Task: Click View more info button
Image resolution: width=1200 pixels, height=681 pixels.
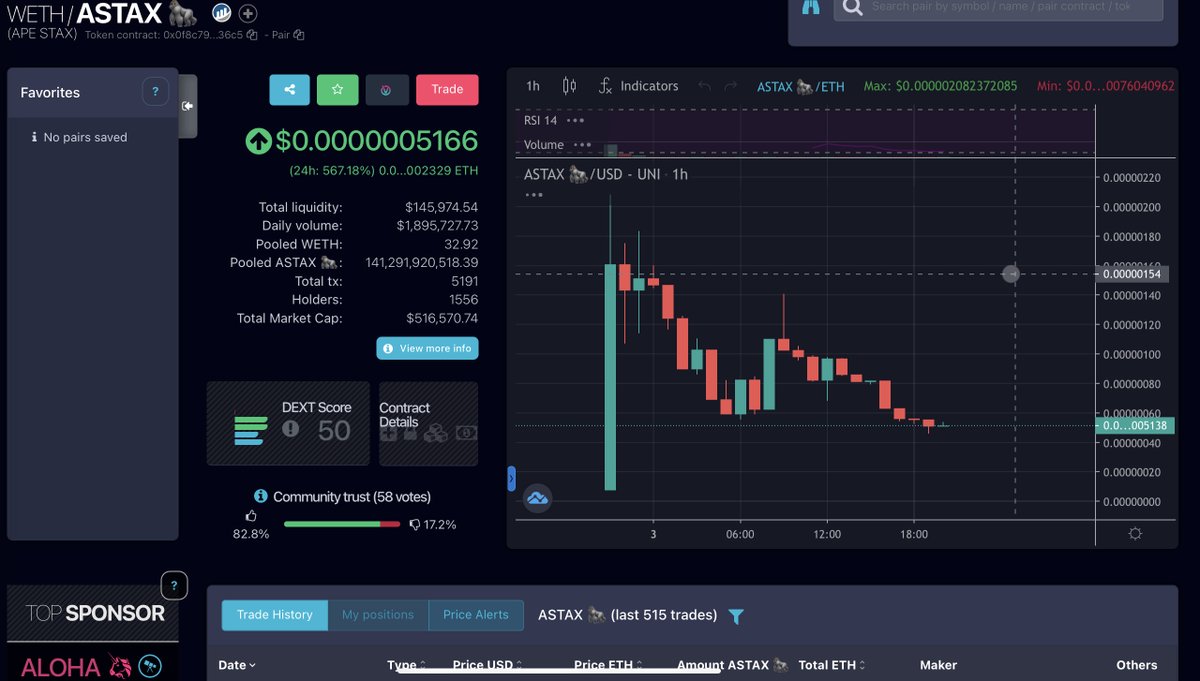Action: [427, 348]
